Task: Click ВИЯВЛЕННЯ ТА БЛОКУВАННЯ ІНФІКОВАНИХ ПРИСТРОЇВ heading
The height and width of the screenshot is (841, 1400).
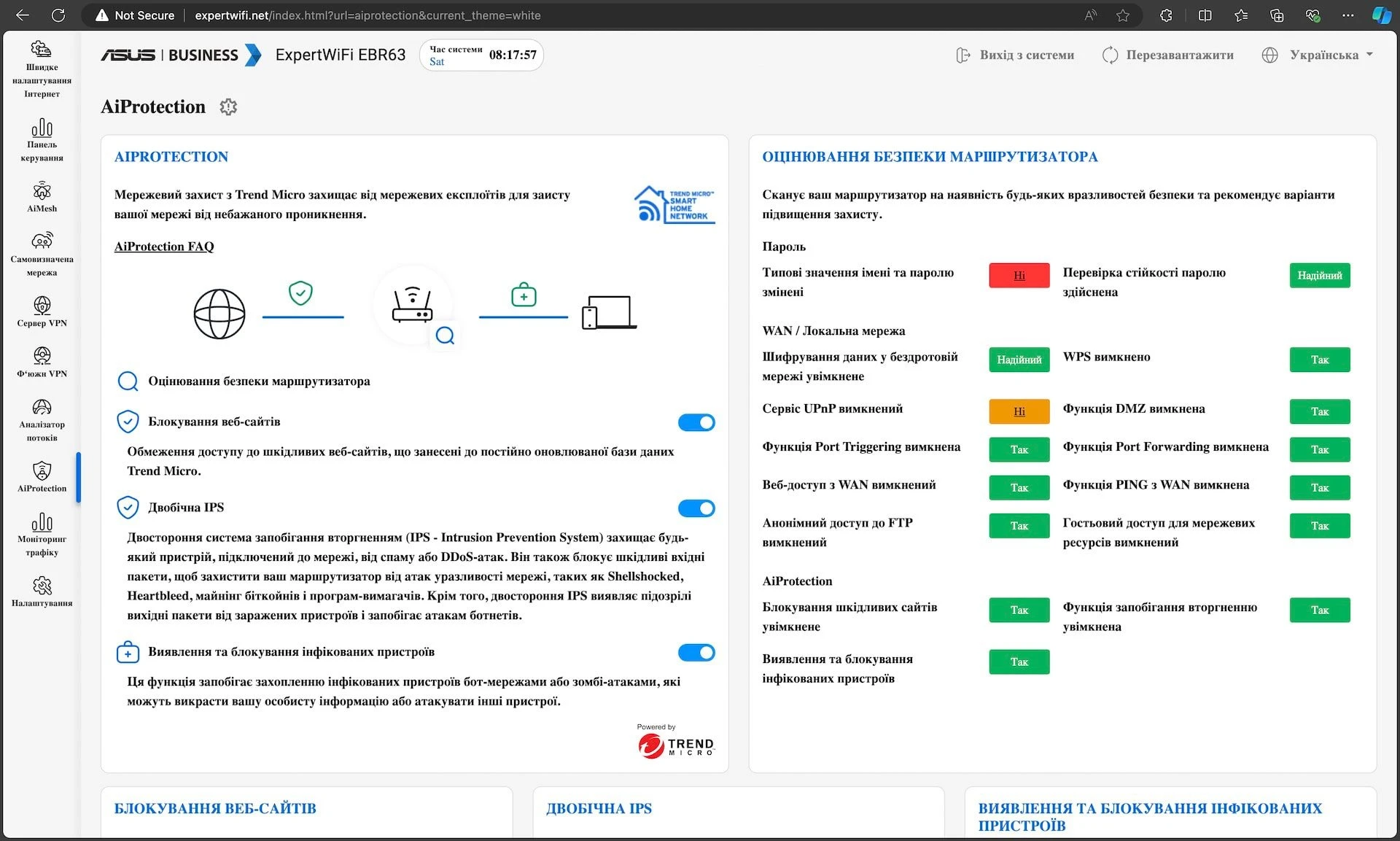Action: coord(1150,817)
